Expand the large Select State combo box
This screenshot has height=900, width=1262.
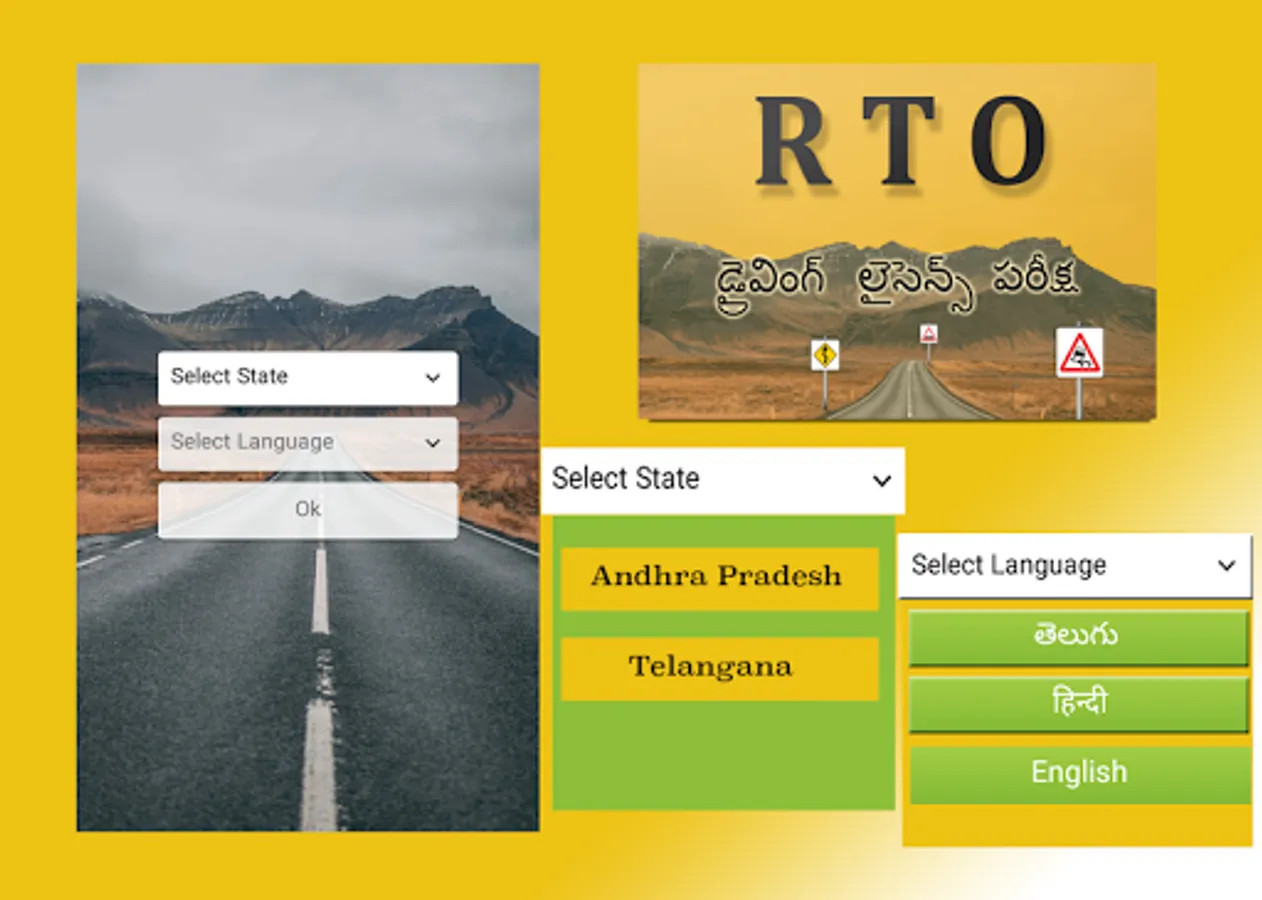point(722,480)
